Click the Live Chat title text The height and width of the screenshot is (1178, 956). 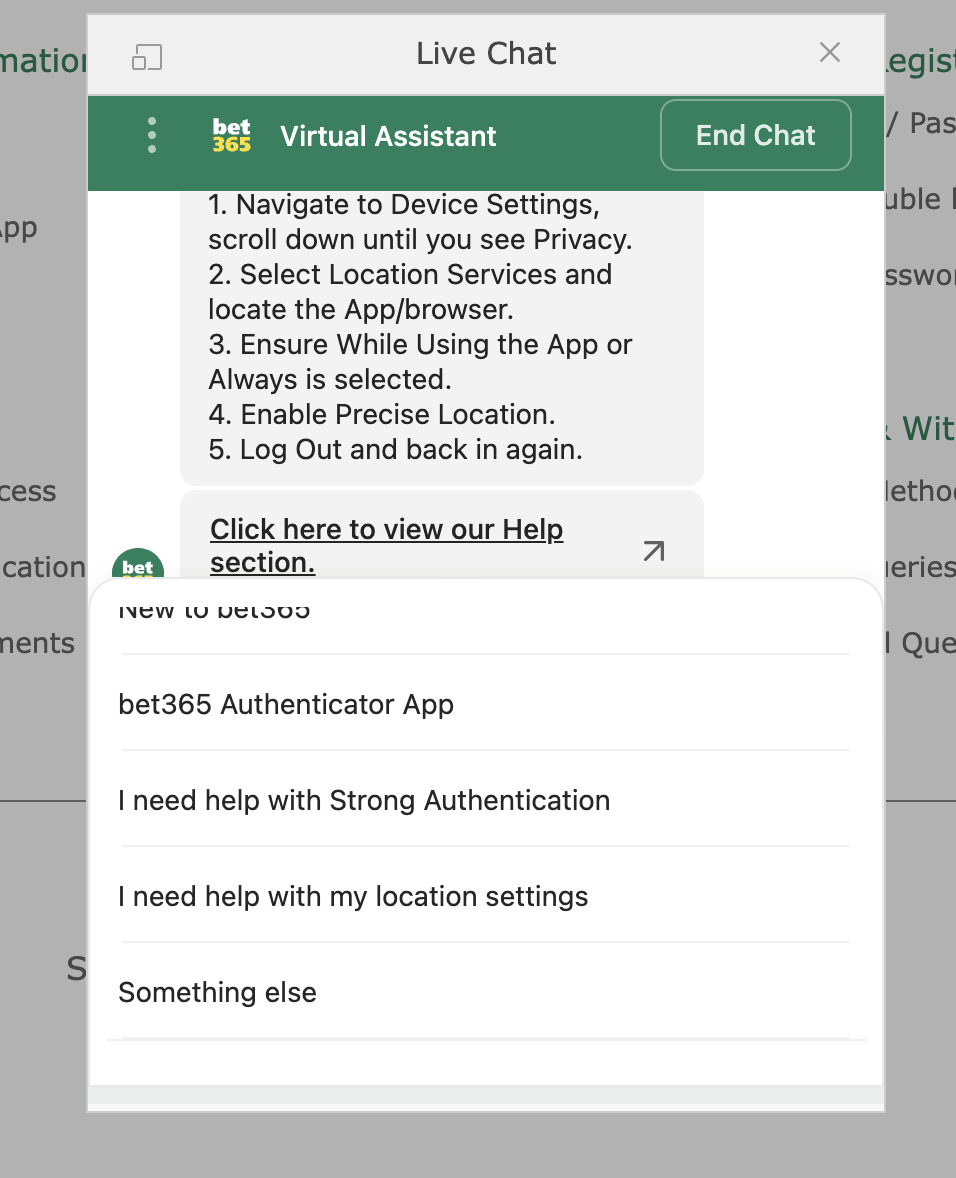[486, 53]
